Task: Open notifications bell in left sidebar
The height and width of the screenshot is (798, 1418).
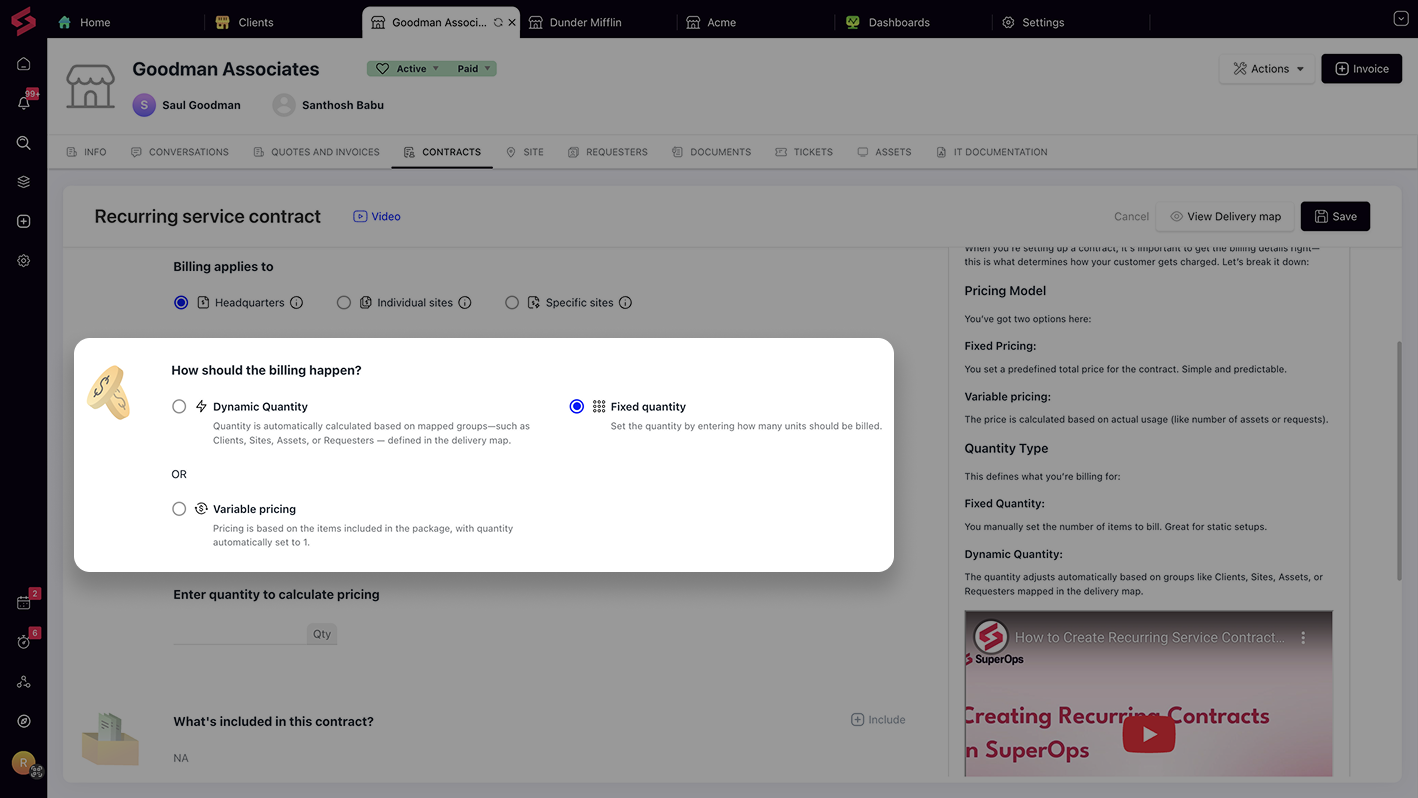Action: pos(24,103)
